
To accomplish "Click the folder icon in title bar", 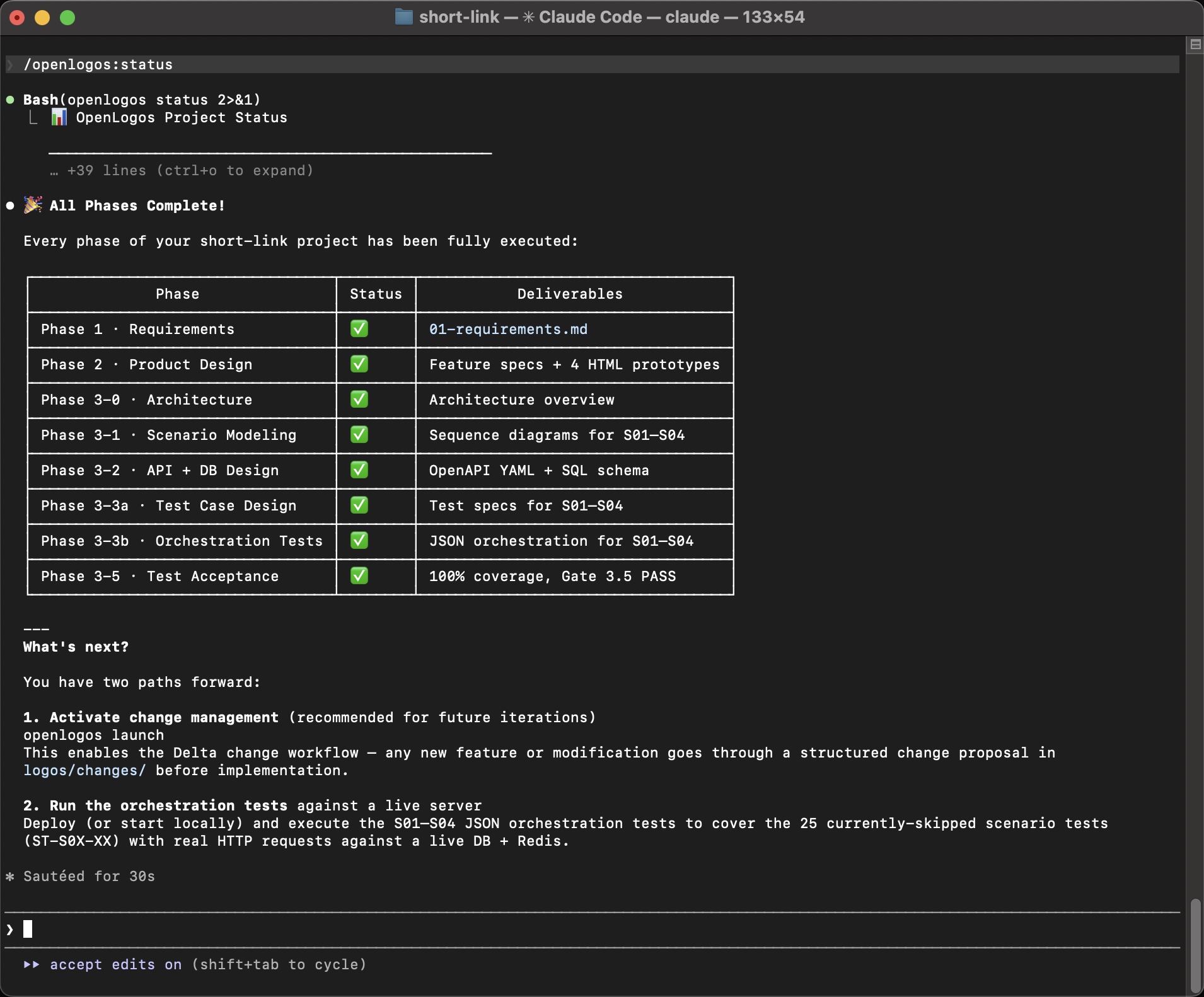I will click(x=403, y=17).
